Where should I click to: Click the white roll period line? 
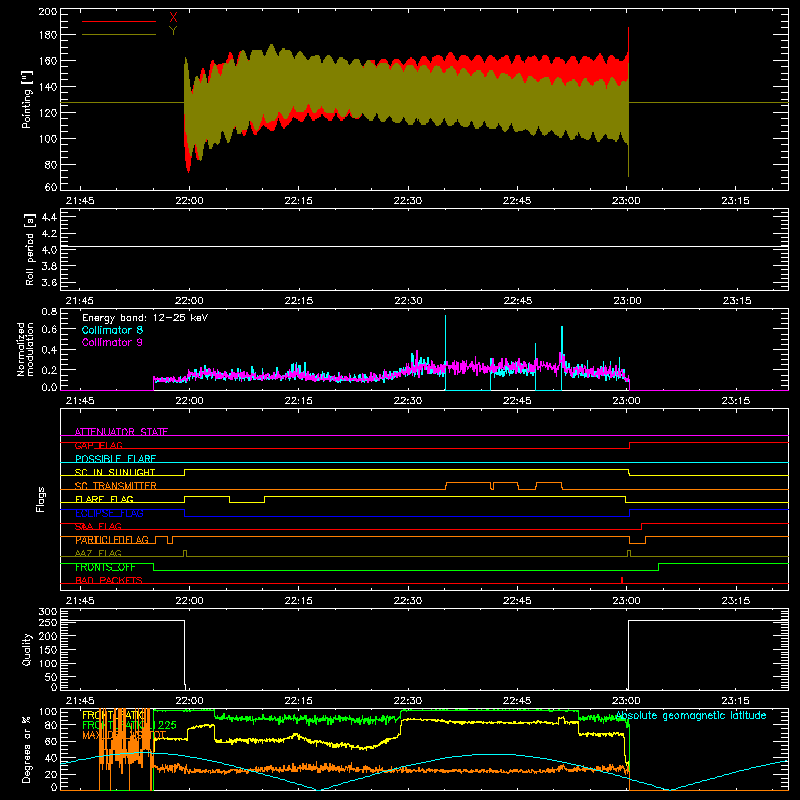click(x=424, y=246)
